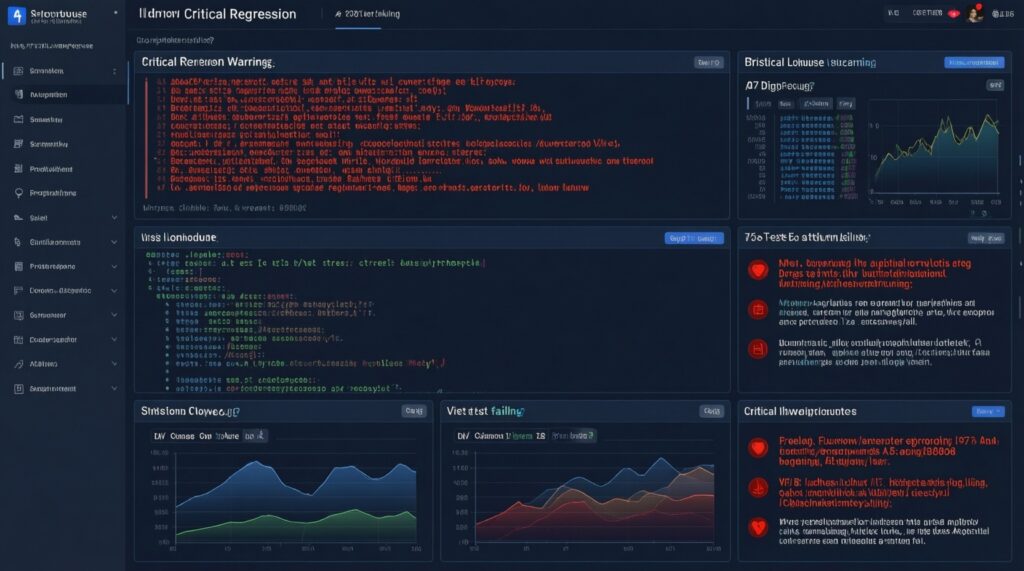Open the workspace switcher dot beside the app name
The height and width of the screenshot is (571, 1024).
(x=116, y=12)
